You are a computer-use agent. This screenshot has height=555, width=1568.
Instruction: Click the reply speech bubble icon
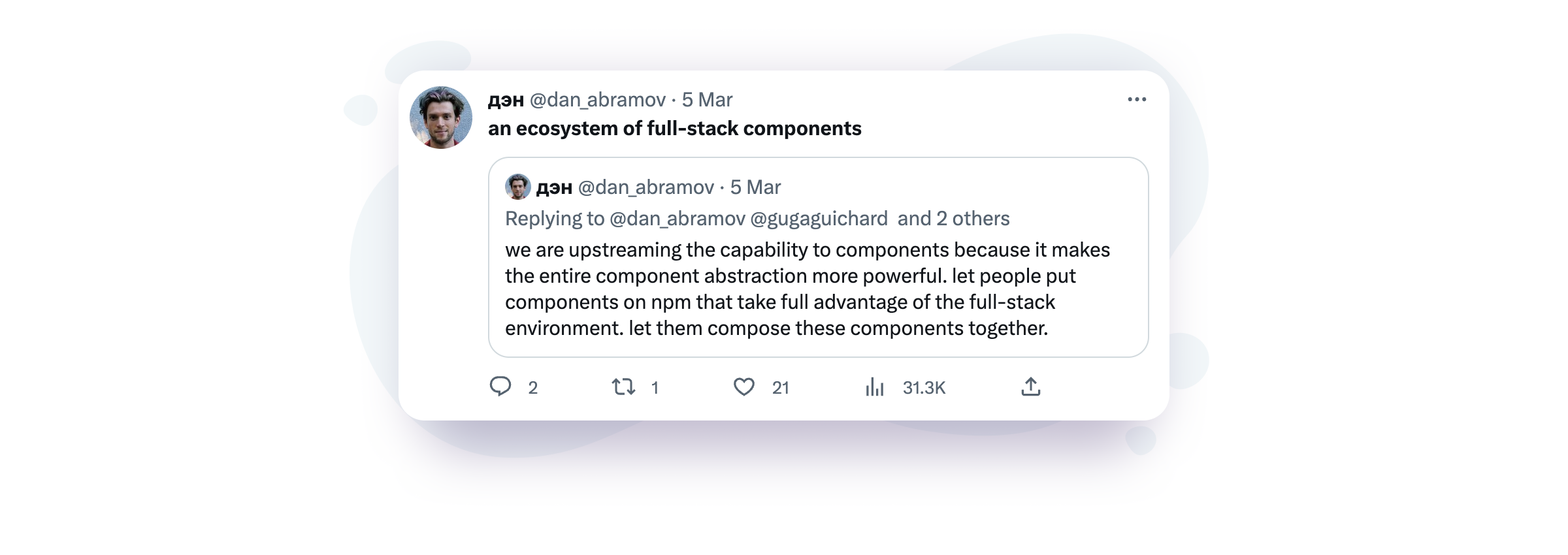click(500, 387)
